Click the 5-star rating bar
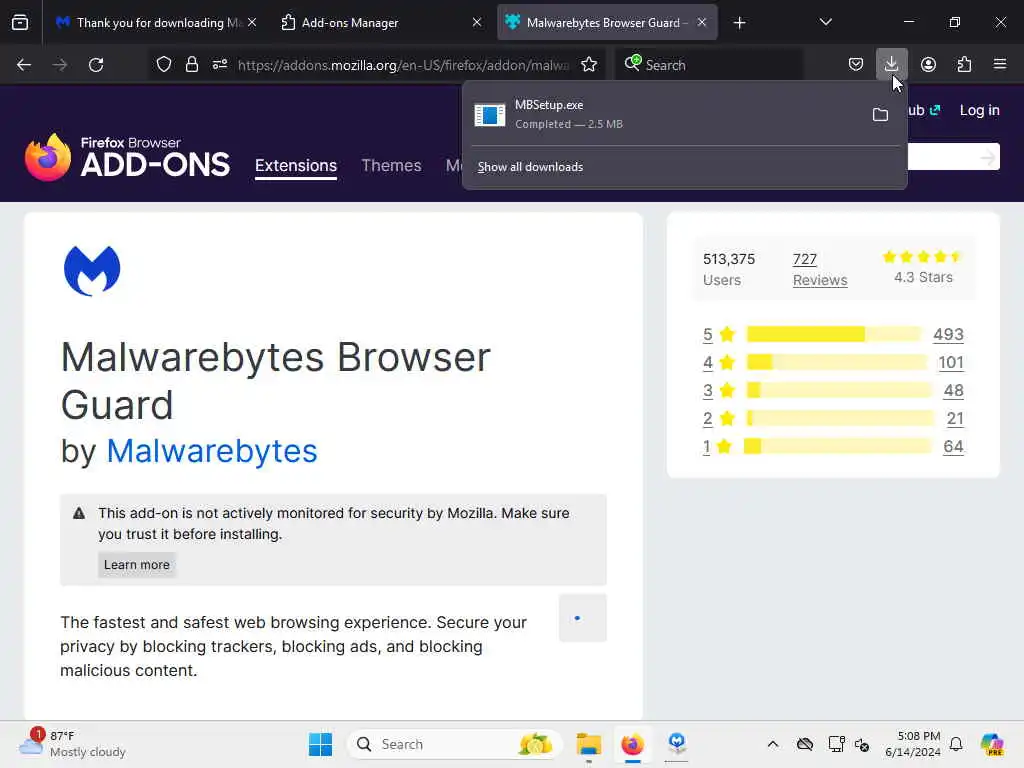Image resolution: width=1024 pixels, height=768 pixels. pos(834,334)
